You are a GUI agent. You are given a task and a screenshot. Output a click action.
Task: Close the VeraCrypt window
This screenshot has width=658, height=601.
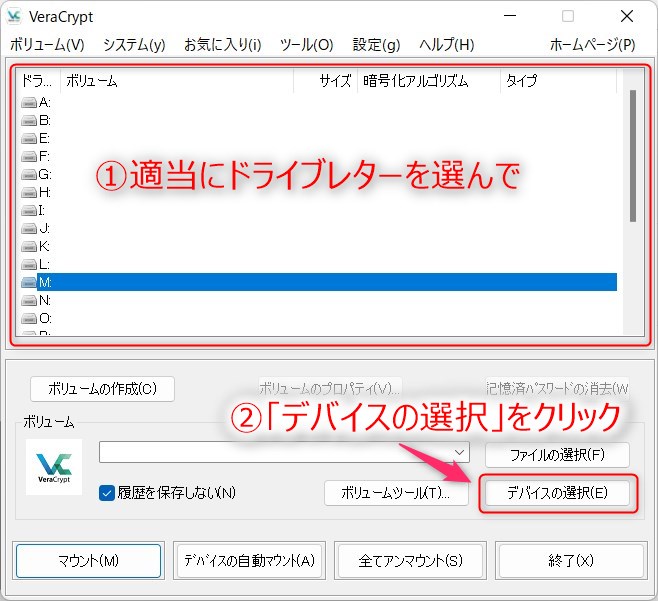click(627, 16)
